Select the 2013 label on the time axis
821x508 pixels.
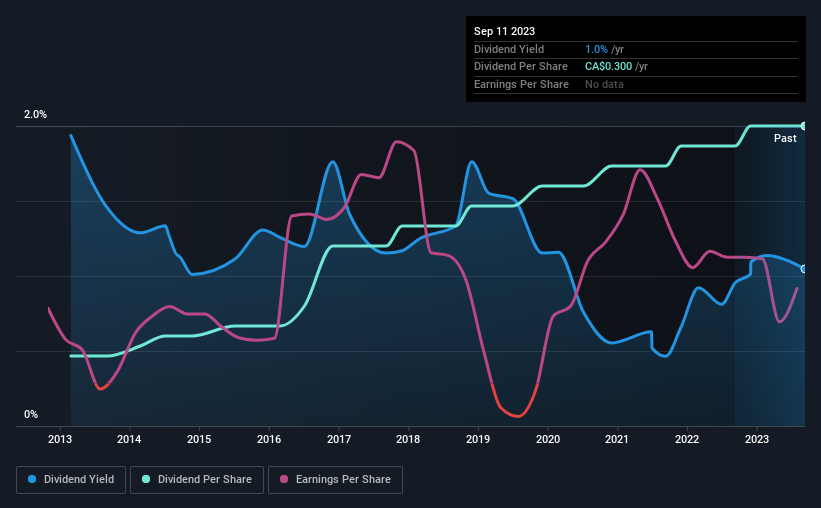point(60,439)
